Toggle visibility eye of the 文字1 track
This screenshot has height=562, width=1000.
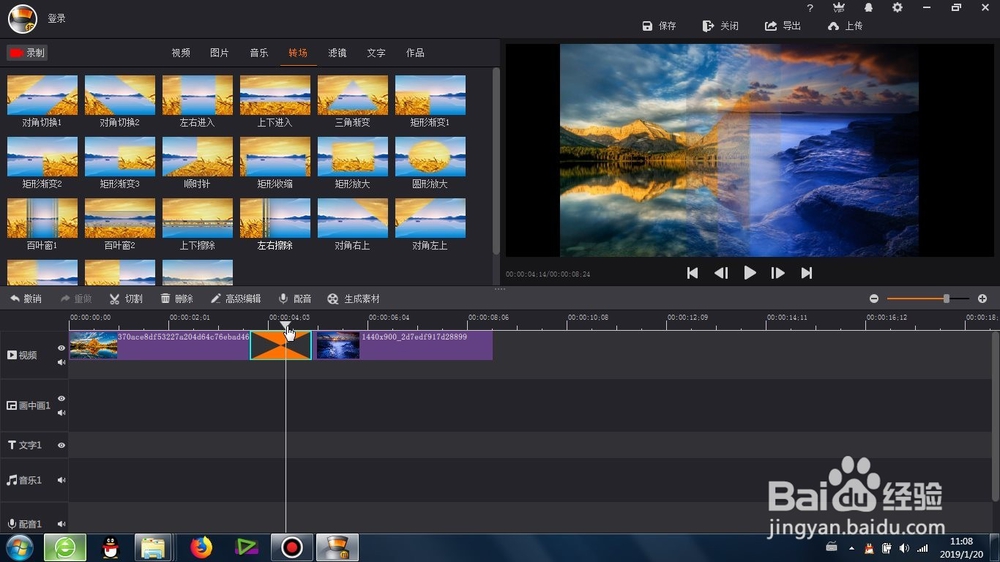(61, 445)
